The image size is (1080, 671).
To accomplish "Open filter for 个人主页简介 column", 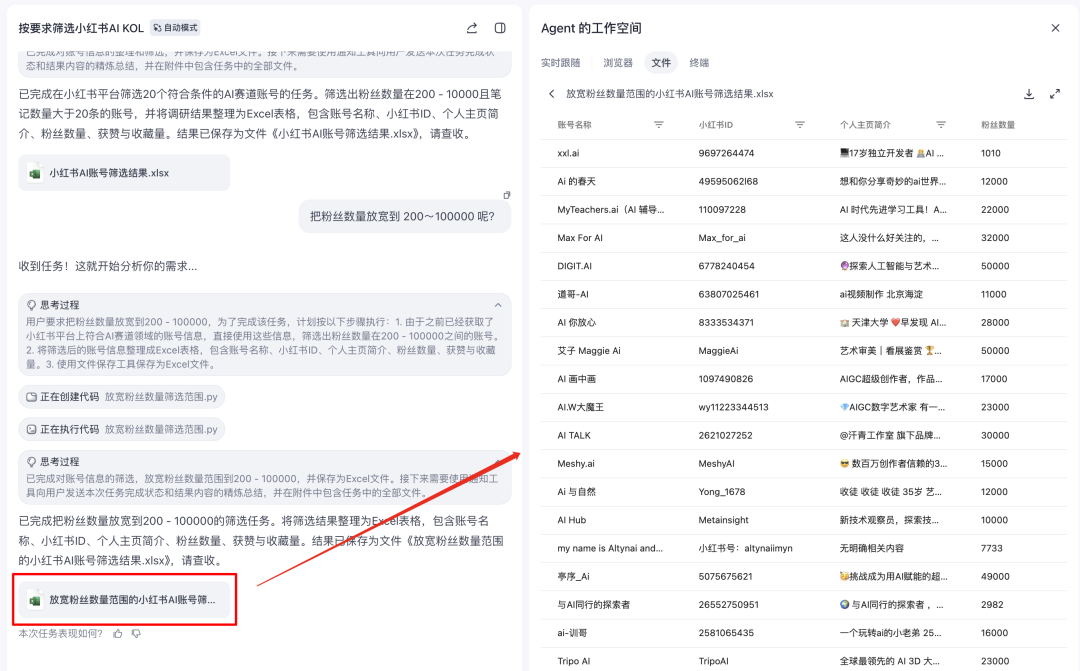I will click(941, 125).
